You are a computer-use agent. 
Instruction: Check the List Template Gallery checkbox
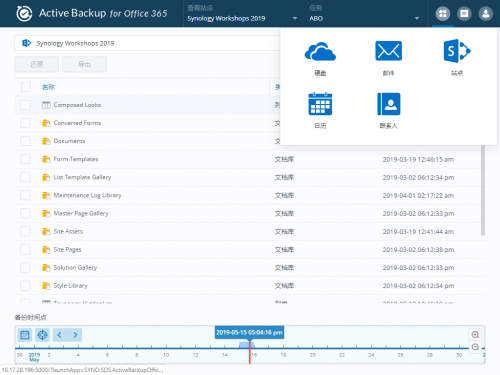pyautogui.click(x=25, y=177)
